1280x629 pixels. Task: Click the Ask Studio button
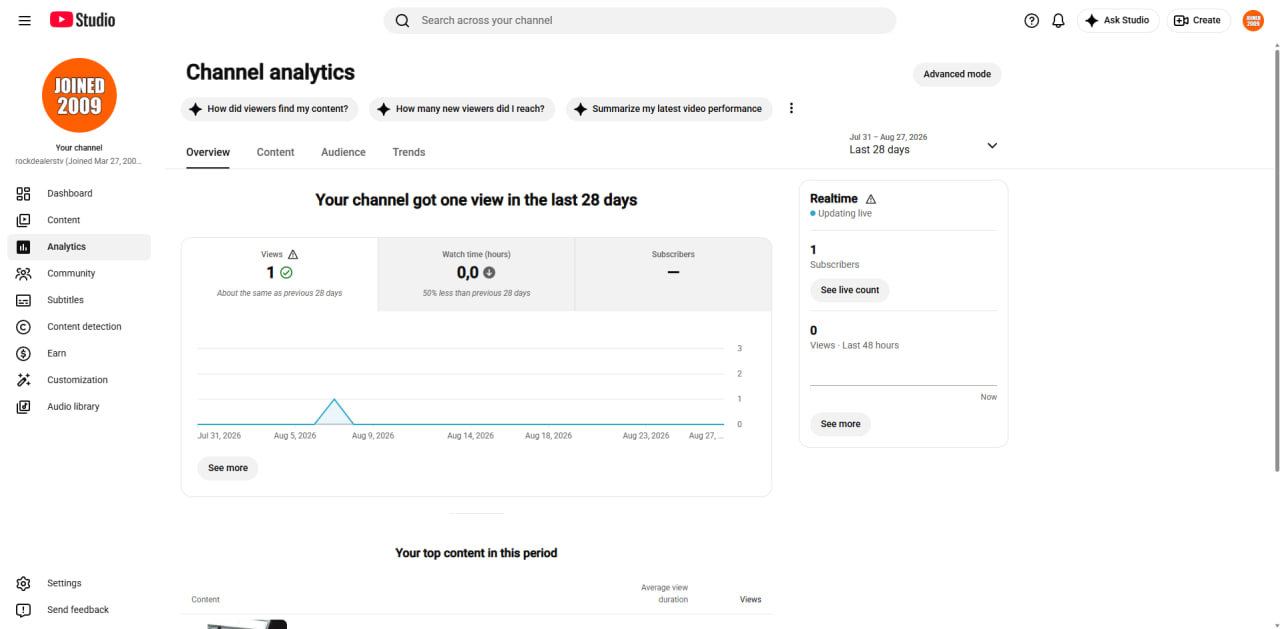pos(1118,20)
